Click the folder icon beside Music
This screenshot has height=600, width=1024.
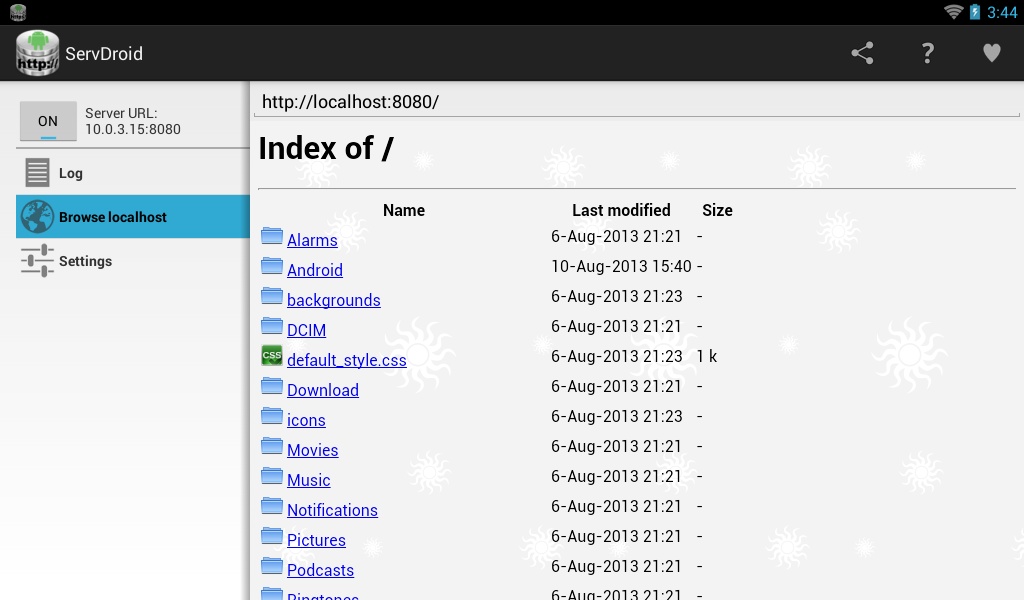click(272, 476)
